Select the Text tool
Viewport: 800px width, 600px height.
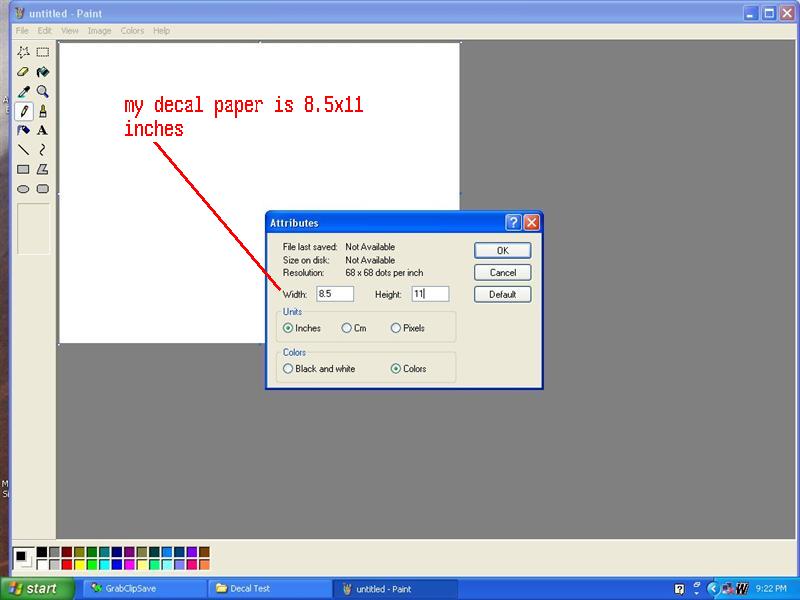tap(43, 130)
